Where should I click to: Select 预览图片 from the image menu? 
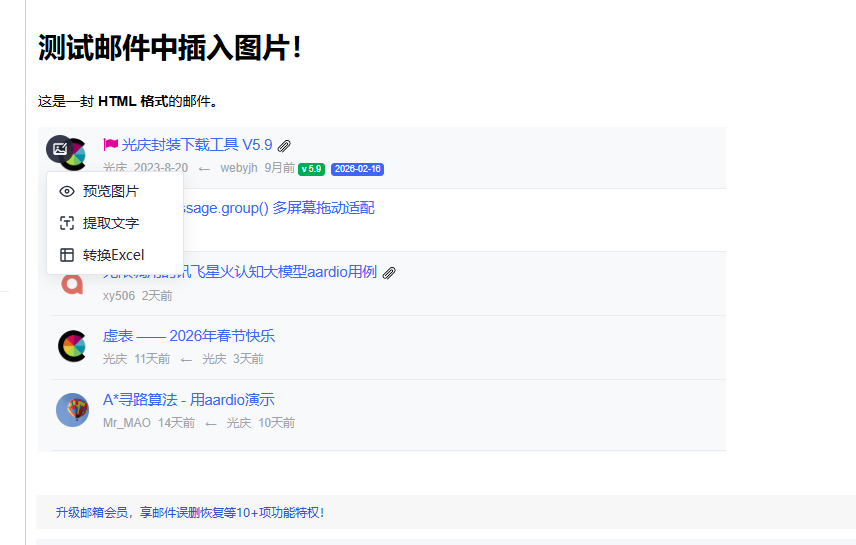coord(110,191)
